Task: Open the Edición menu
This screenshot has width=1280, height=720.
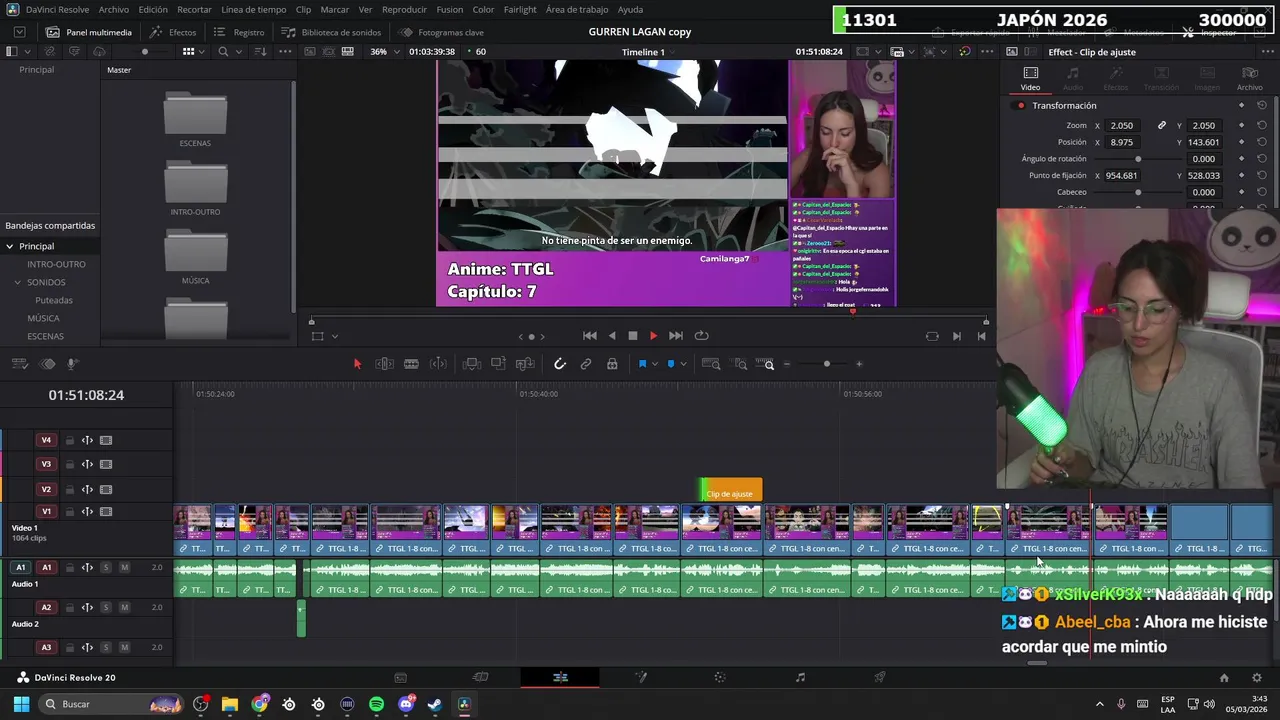Action: click(x=153, y=9)
